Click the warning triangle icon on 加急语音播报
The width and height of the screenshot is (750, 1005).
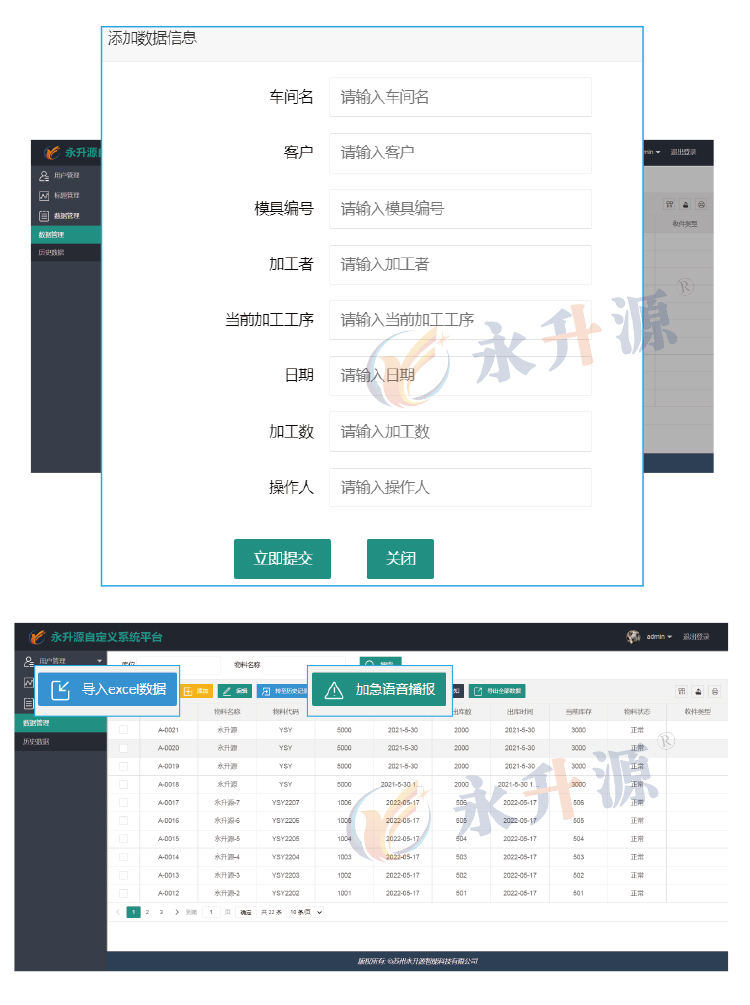pos(334,690)
